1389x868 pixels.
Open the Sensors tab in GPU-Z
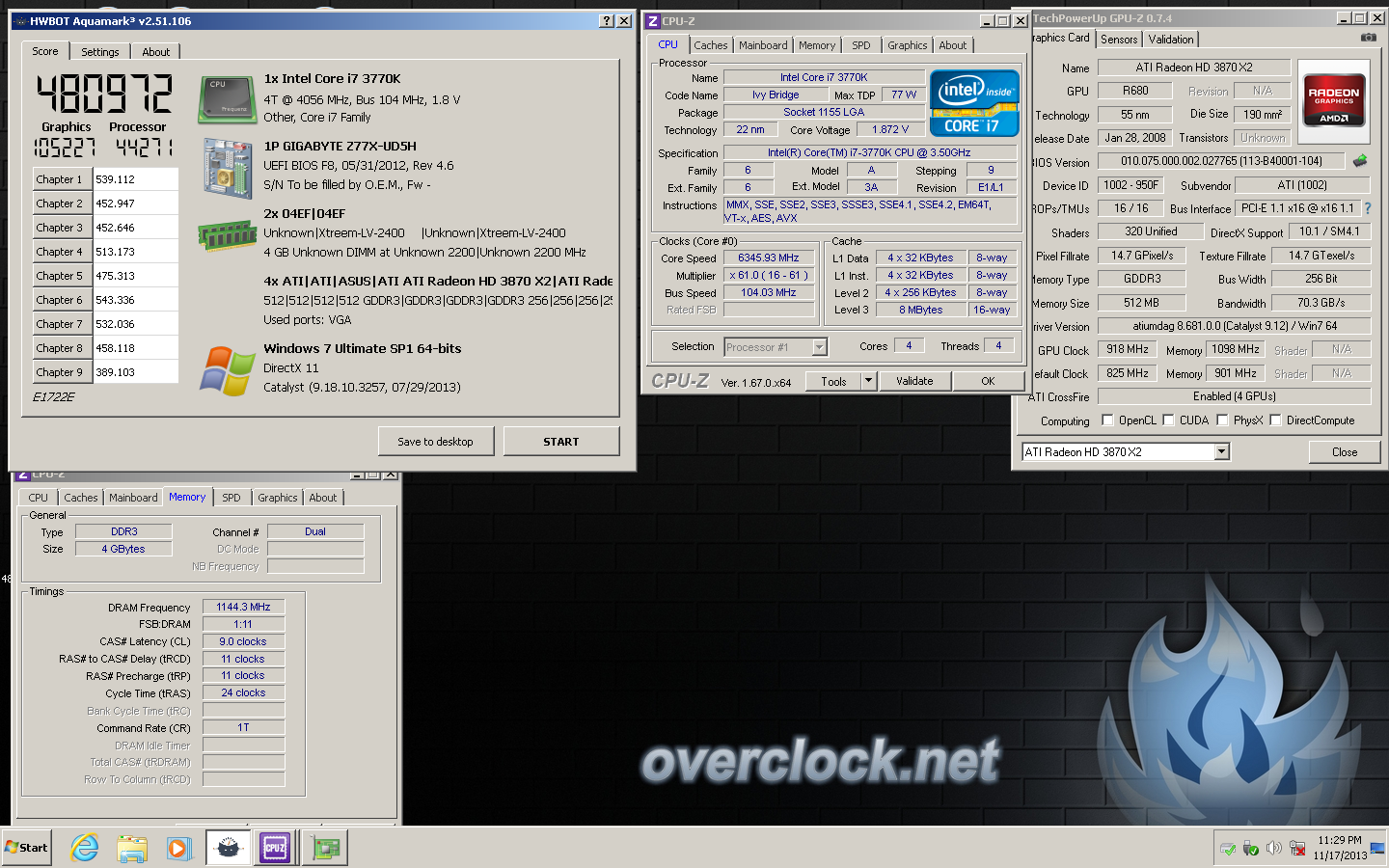point(1119,40)
